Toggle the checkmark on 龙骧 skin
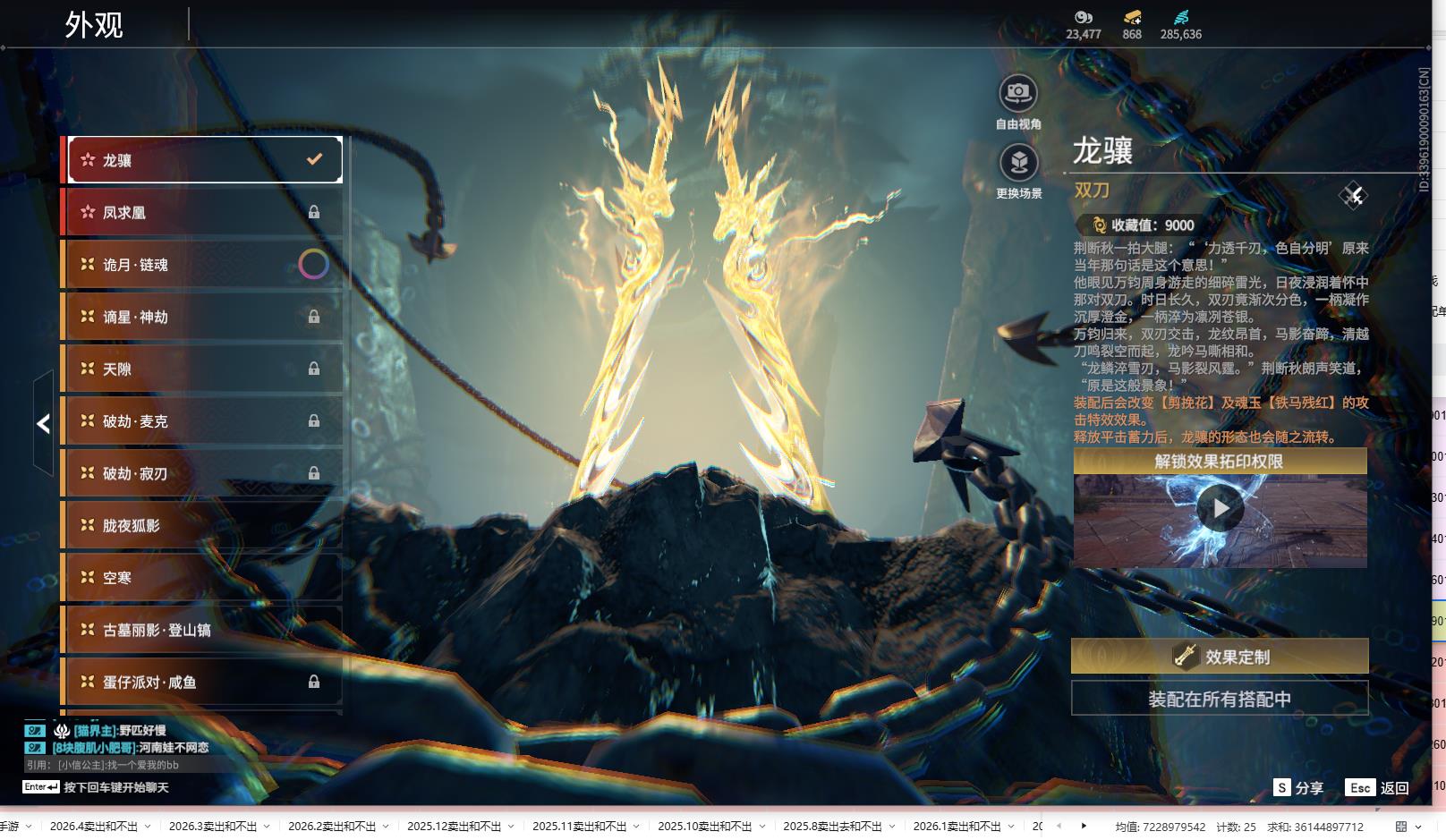The height and width of the screenshot is (840, 1446). pos(314,159)
